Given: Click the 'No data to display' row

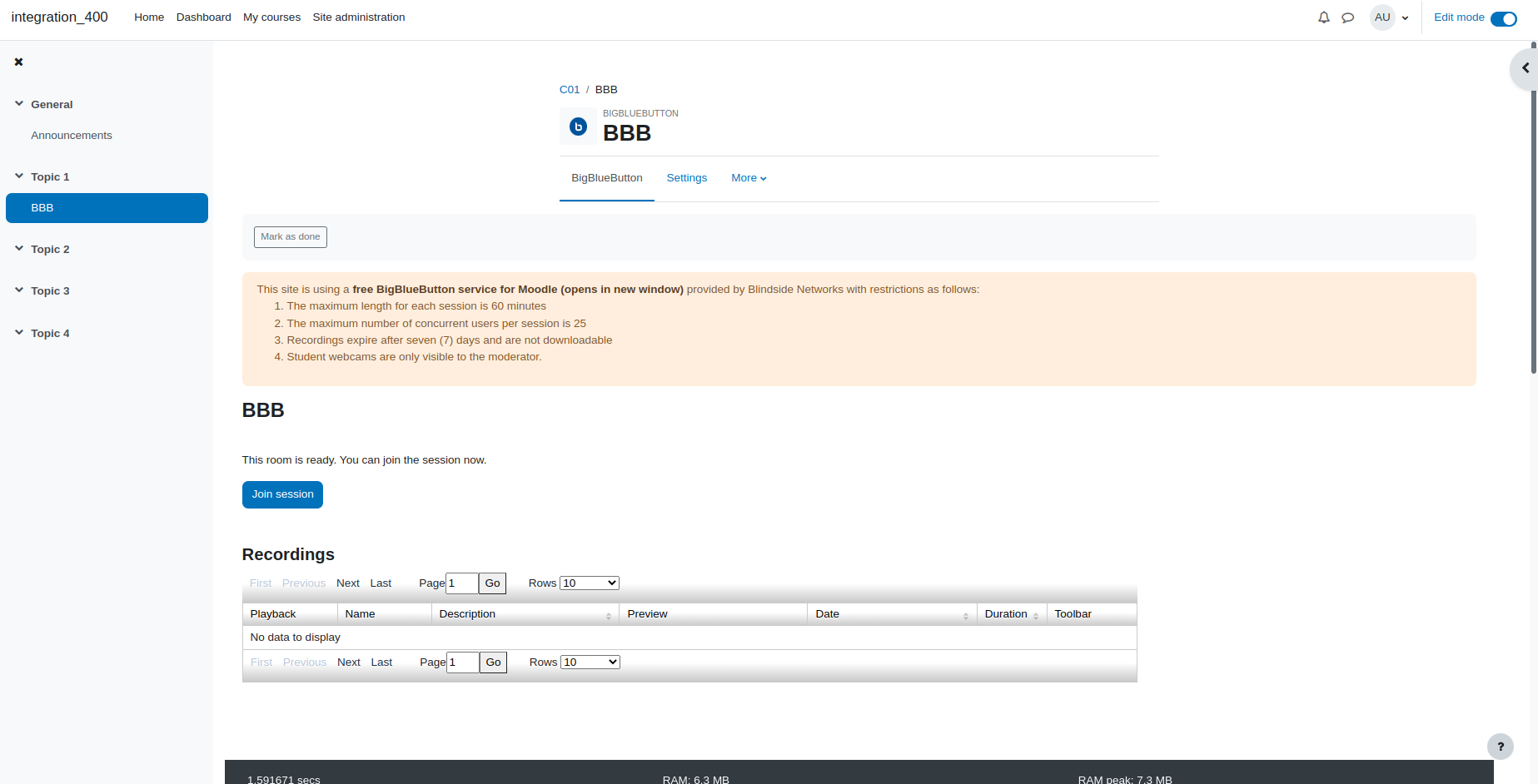Looking at the screenshot, I should pos(689,638).
